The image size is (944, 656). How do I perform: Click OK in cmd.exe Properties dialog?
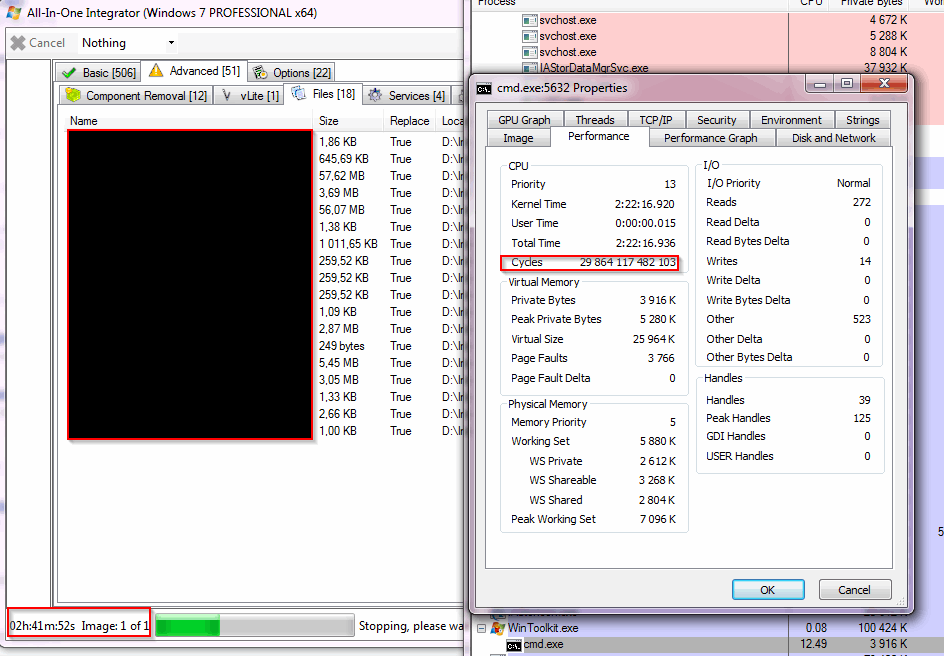coord(768,590)
